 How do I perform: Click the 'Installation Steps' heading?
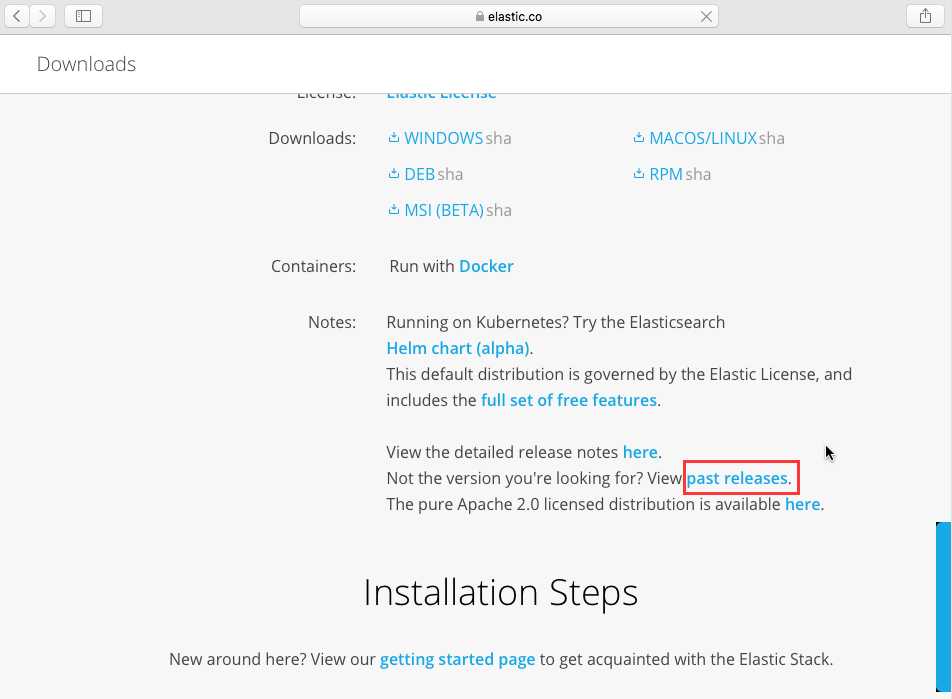pos(500,592)
